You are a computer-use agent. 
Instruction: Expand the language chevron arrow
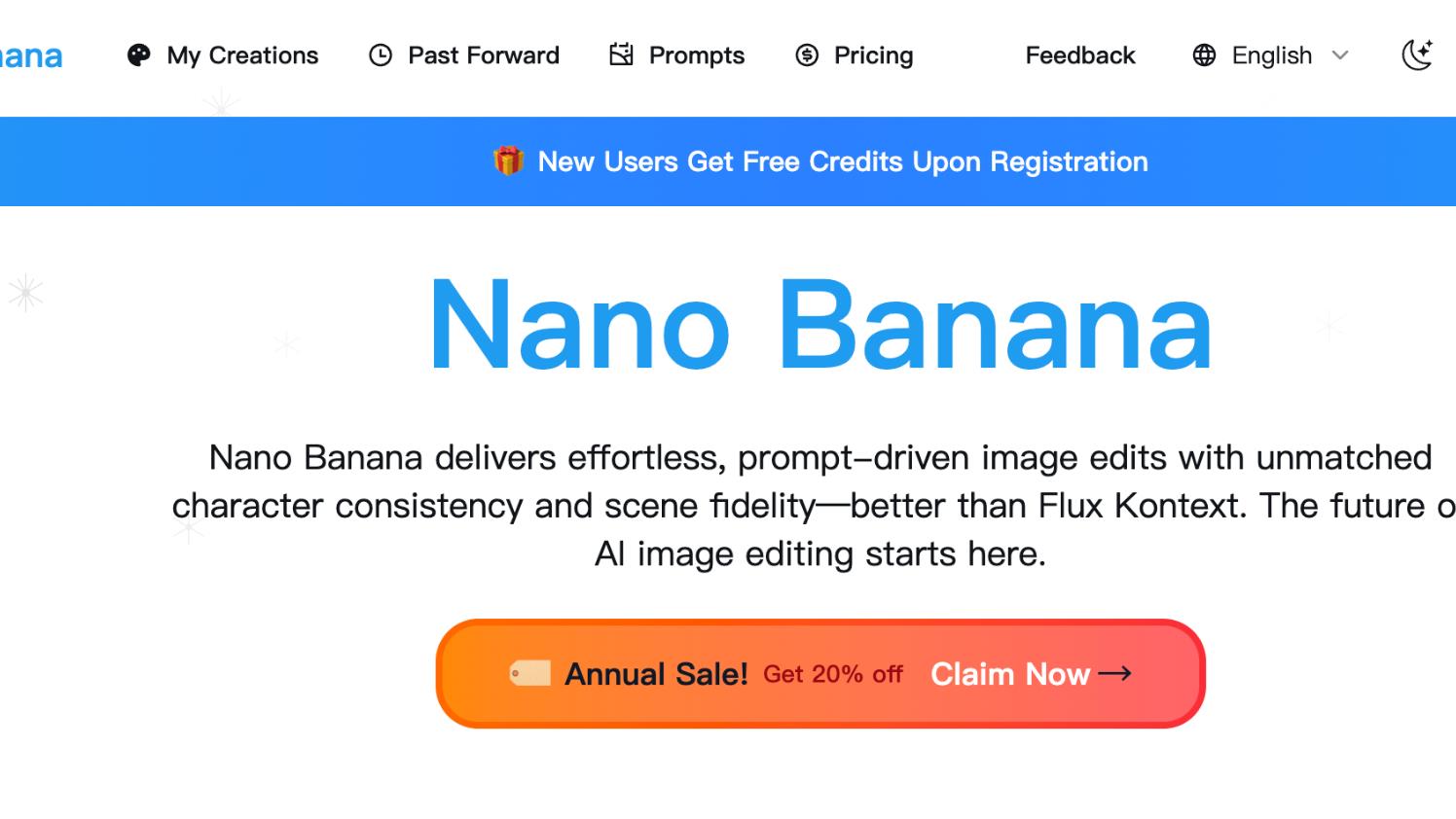coord(1340,55)
